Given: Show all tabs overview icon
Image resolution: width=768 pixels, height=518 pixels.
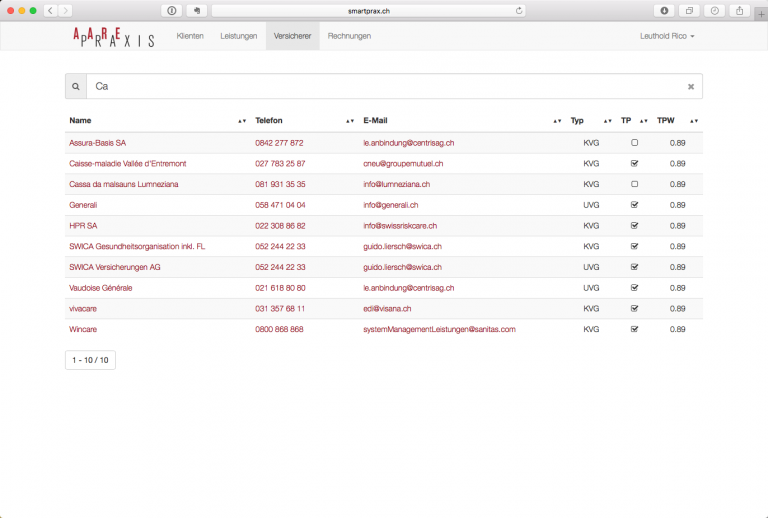Looking at the screenshot, I should point(689,11).
